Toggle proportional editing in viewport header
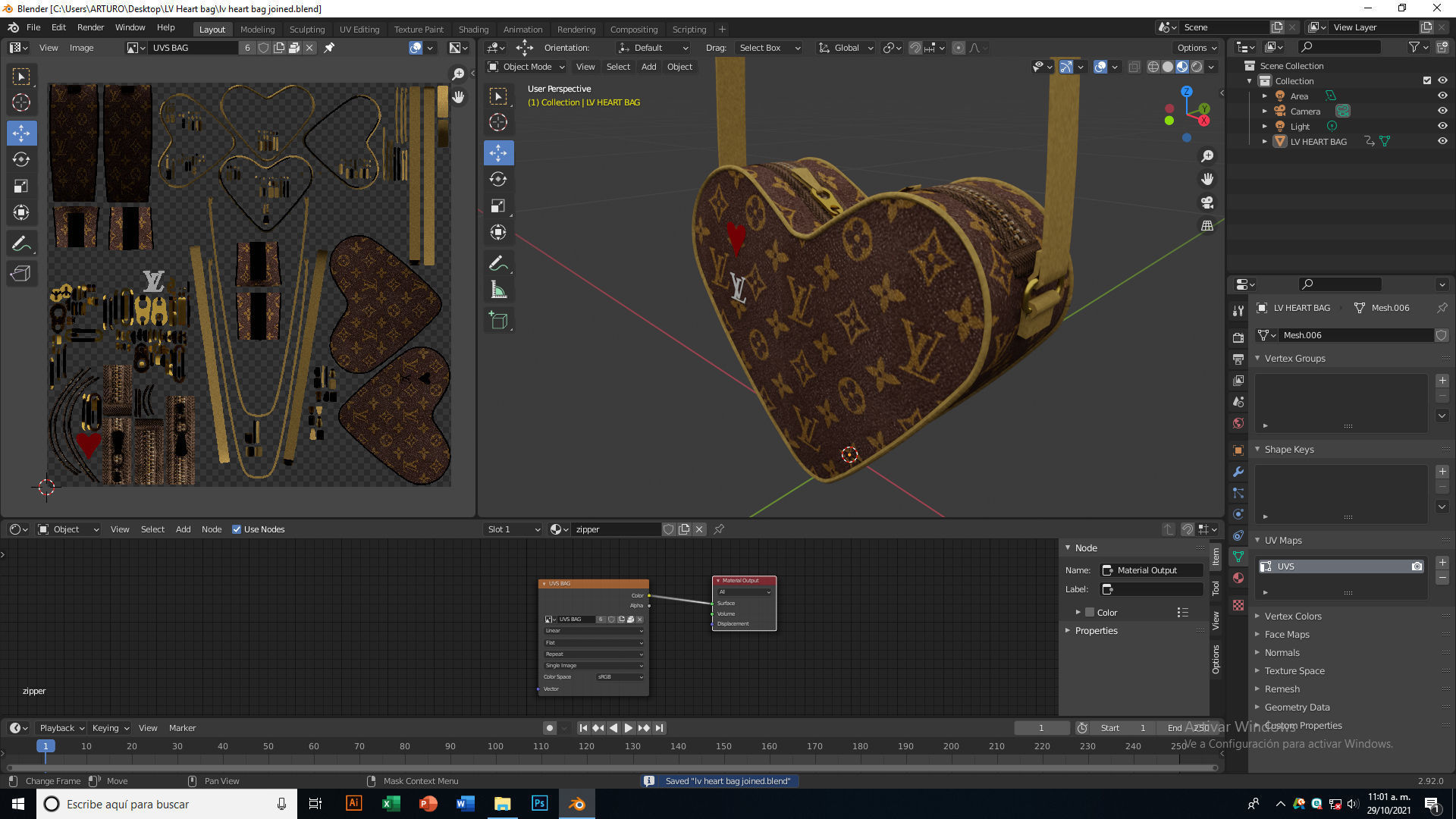Viewport: 1456px width, 819px height. [x=959, y=48]
